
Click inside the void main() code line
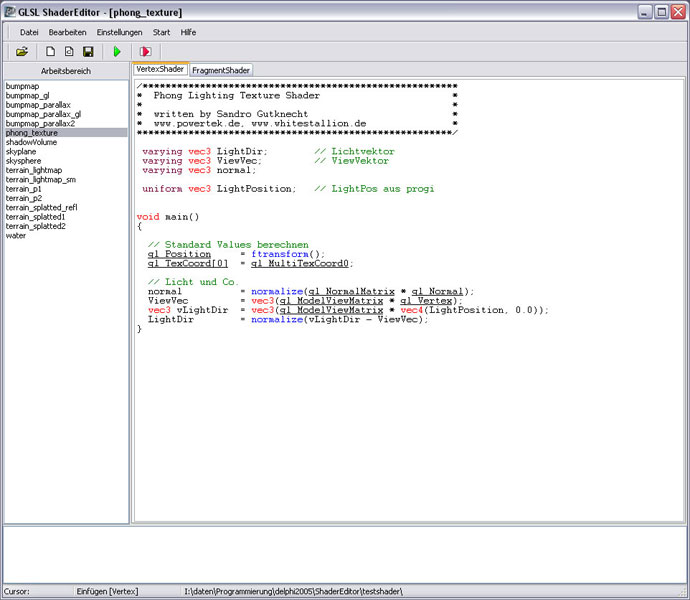point(168,216)
